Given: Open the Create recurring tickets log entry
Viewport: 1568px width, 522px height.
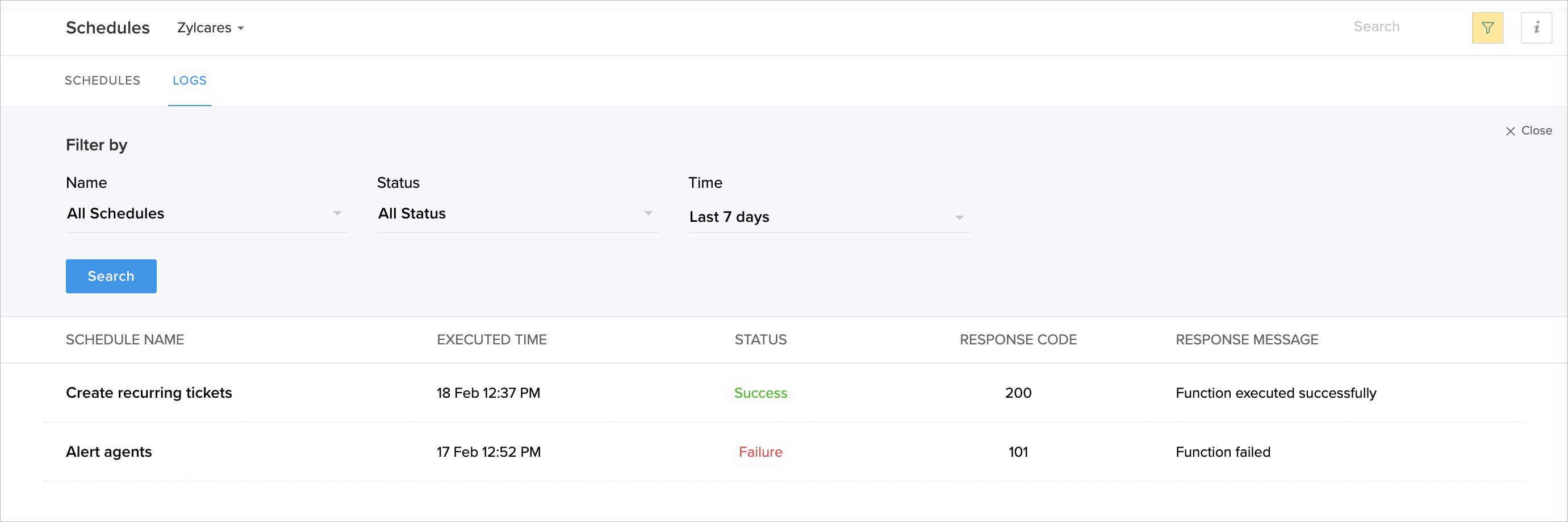Looking at the screenshot, I should 149,393.
